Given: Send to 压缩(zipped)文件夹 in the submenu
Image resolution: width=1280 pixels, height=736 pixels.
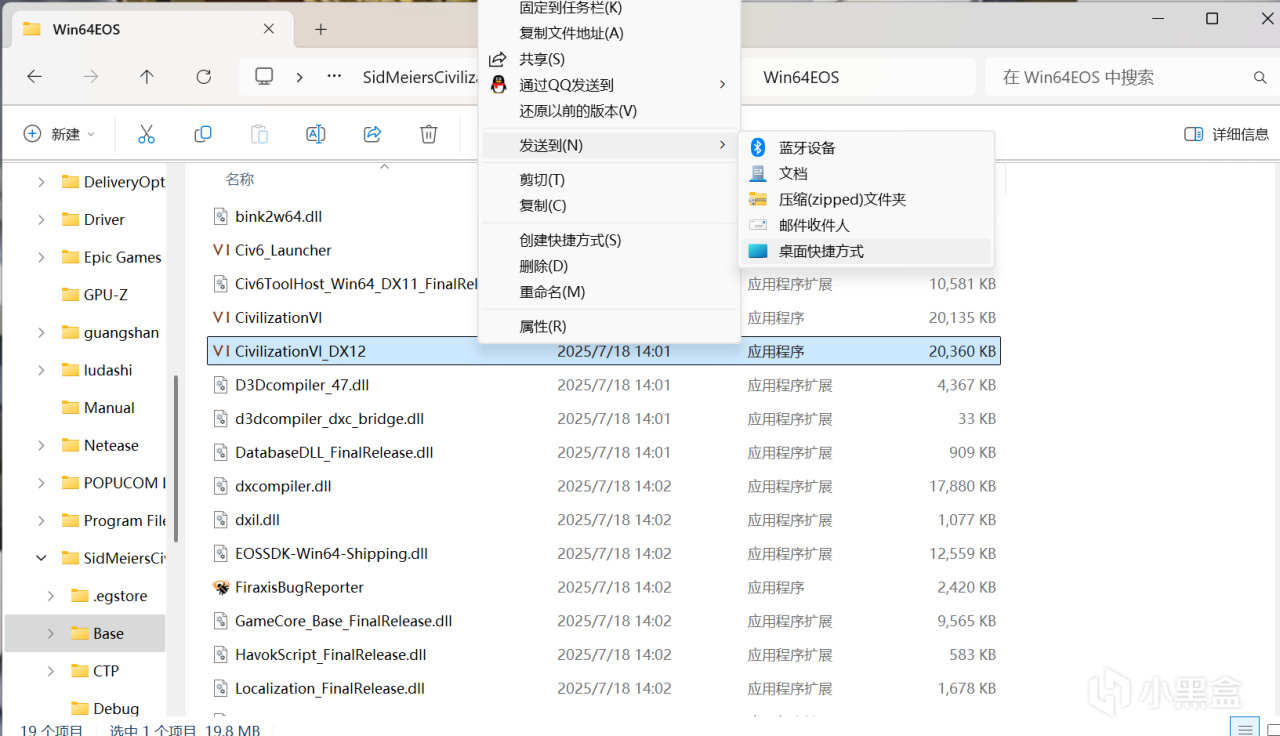Looking at the screenshot, I should [x=866, y=199].
